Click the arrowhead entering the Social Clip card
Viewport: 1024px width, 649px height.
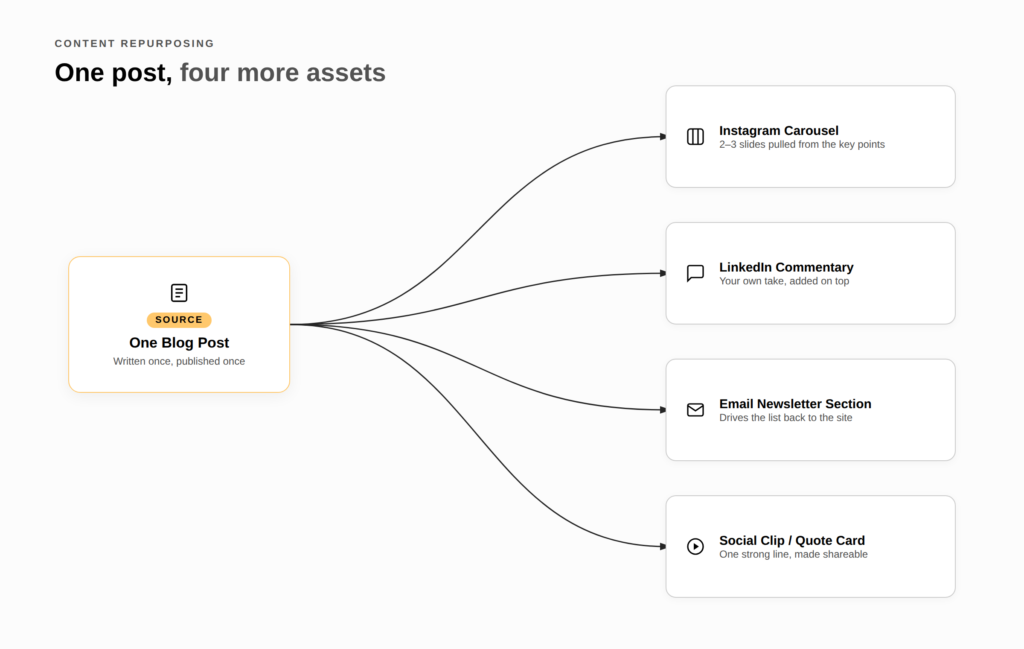pos(663,546)
